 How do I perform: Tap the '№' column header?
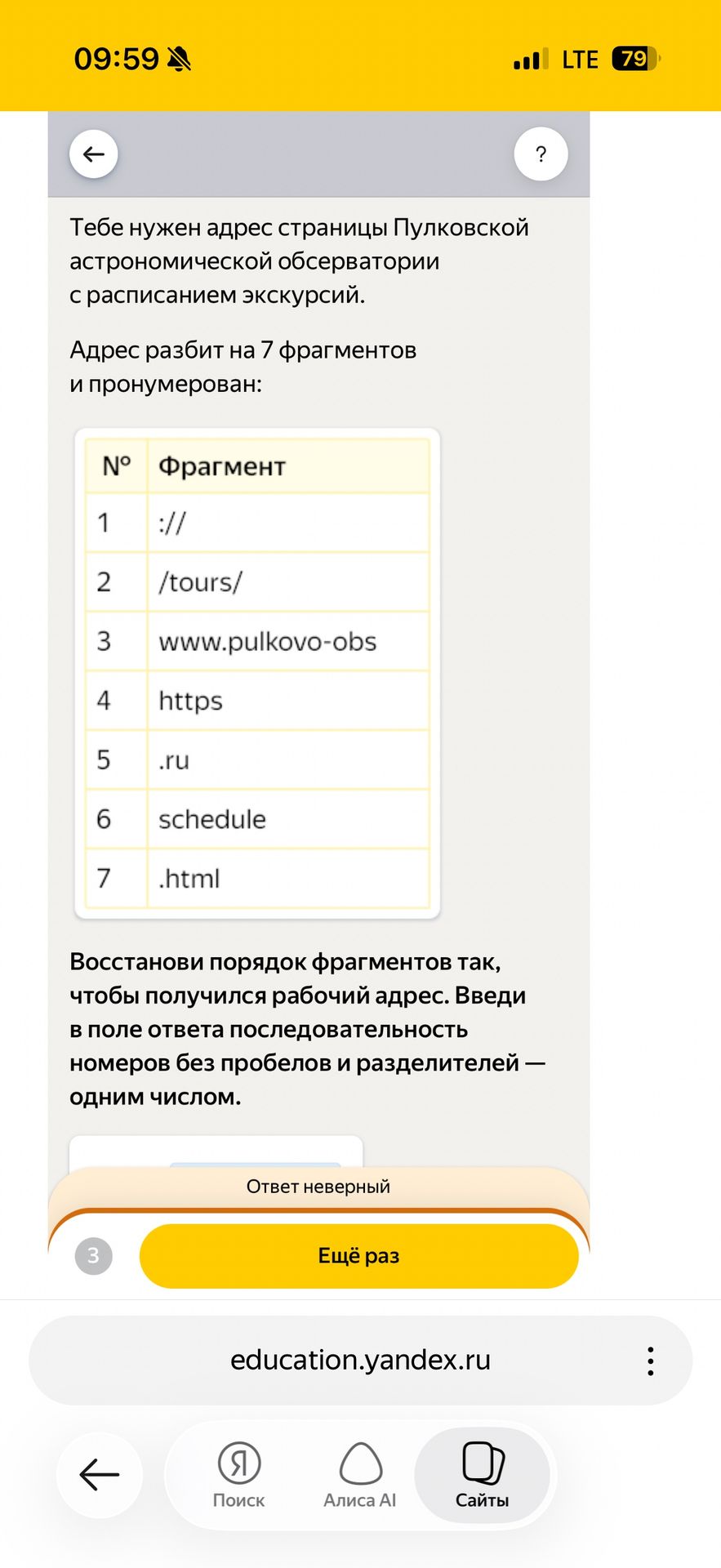pos(117,466)
